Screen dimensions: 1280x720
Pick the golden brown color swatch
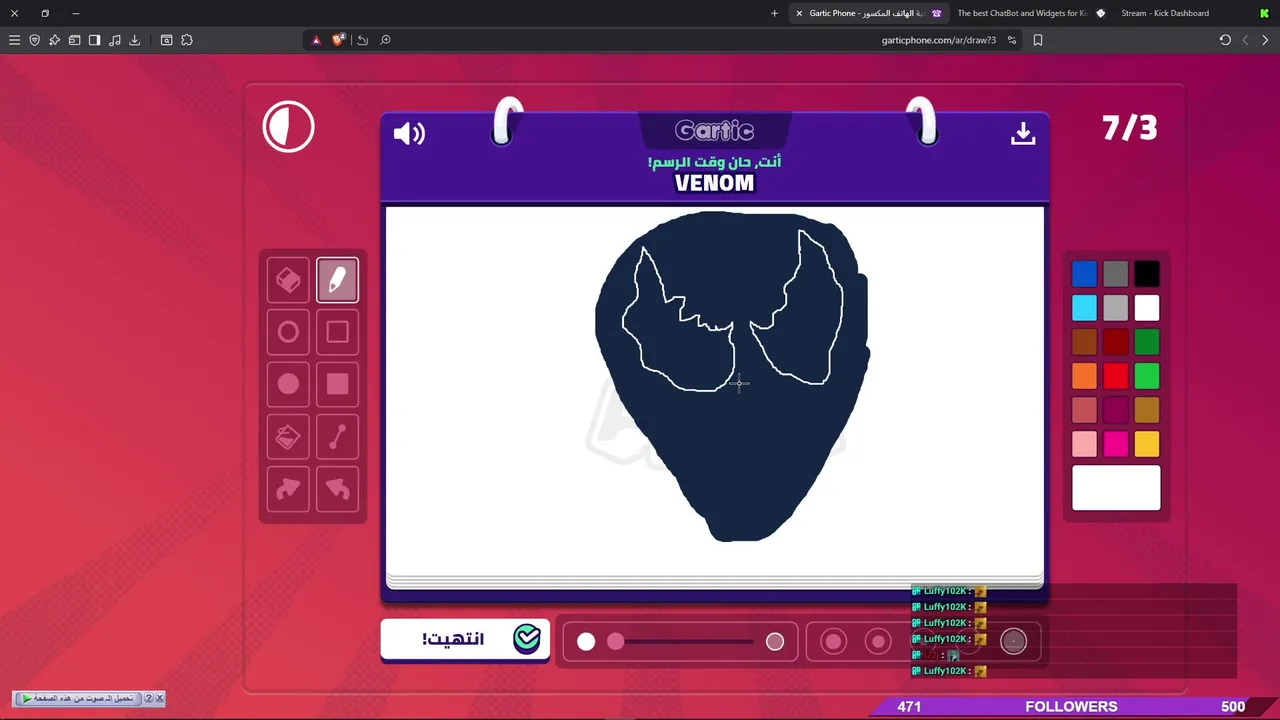[x=1147, y=410]
